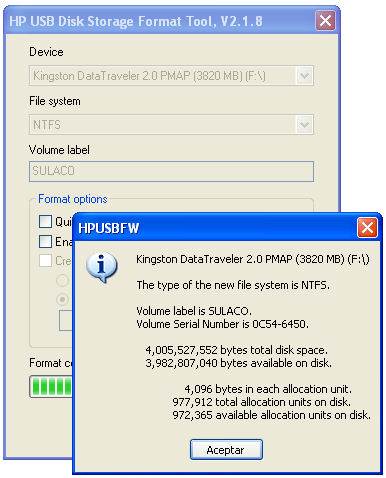Click the NTFS file system combo box
This screenshot has width=386, height=478.
click(x=171, y=125)
